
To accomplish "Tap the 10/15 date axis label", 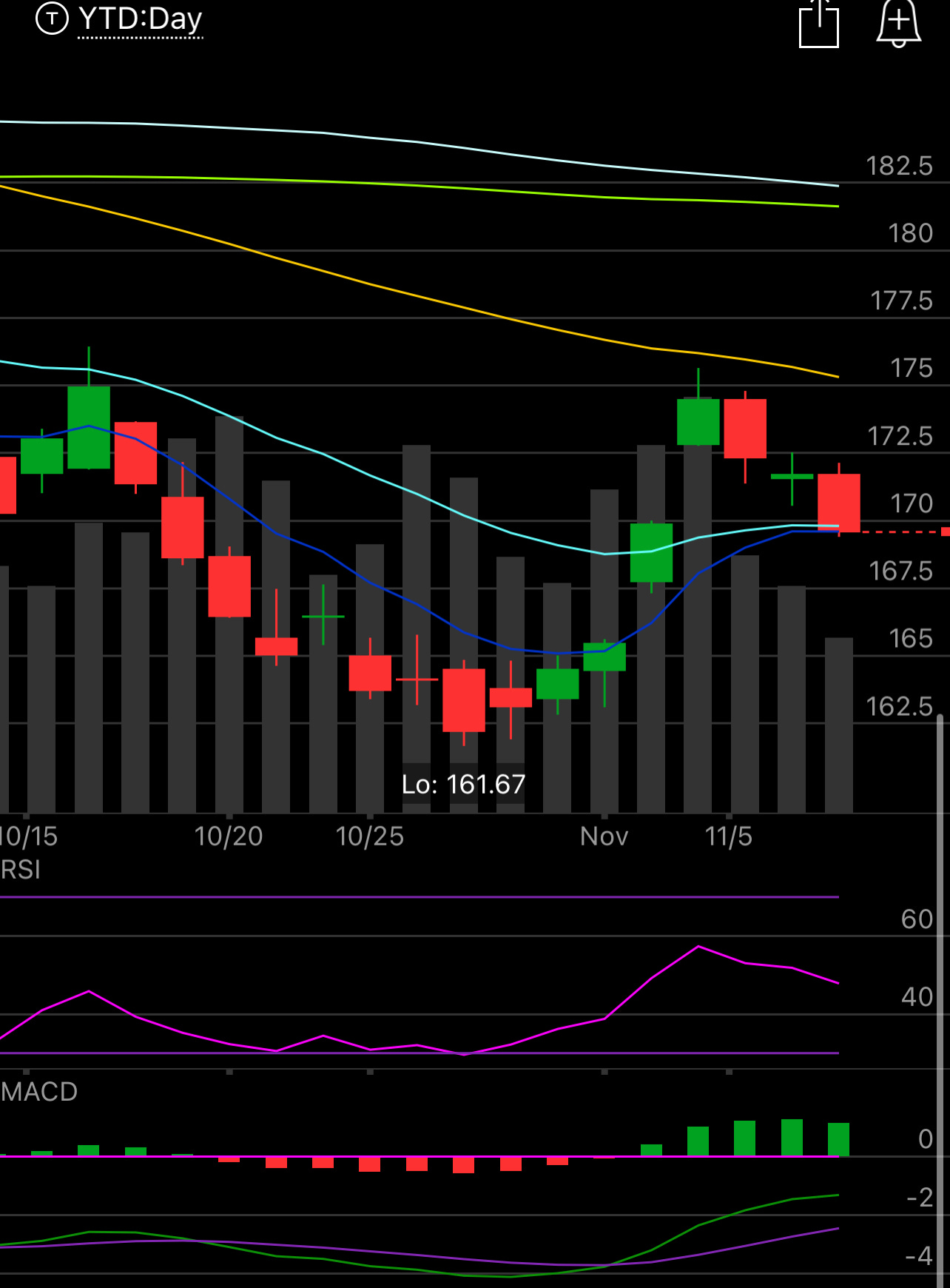I will 29,836.
